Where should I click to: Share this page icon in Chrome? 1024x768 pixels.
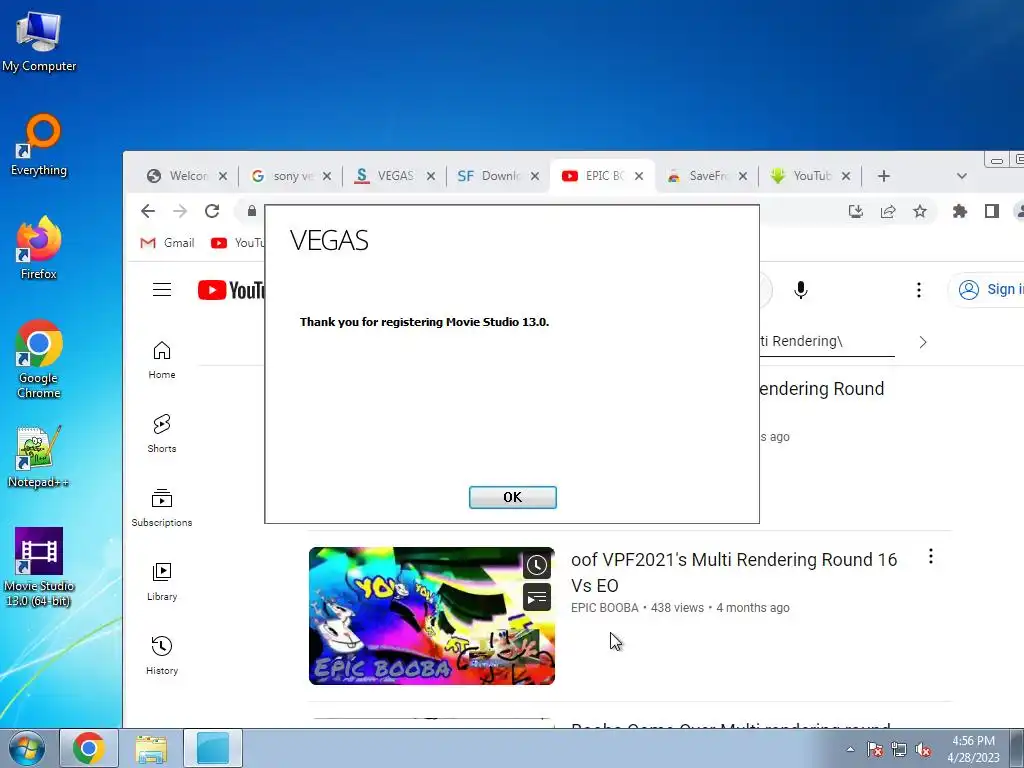point(888,211)
